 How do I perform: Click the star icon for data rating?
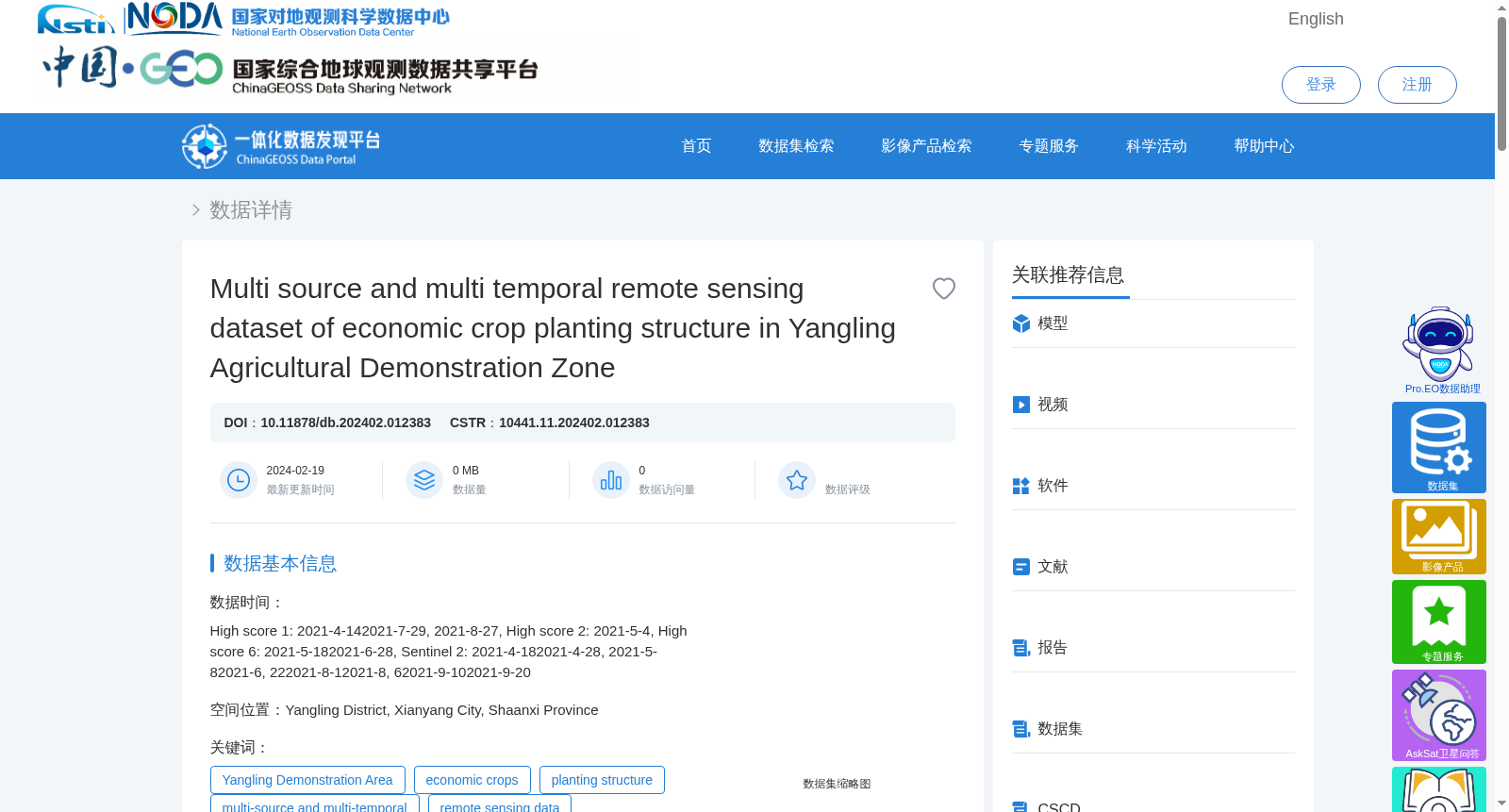(x=797, y=480)
